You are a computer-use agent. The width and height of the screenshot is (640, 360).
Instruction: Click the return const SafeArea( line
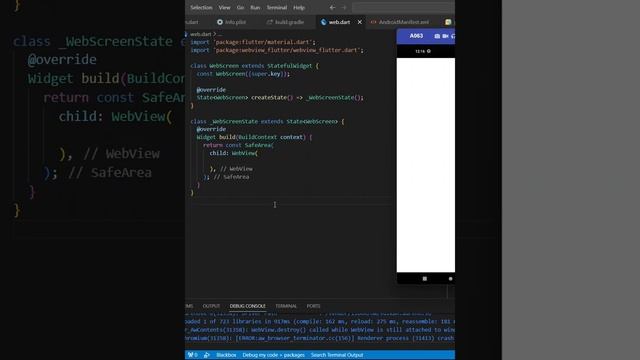point(238,145)
